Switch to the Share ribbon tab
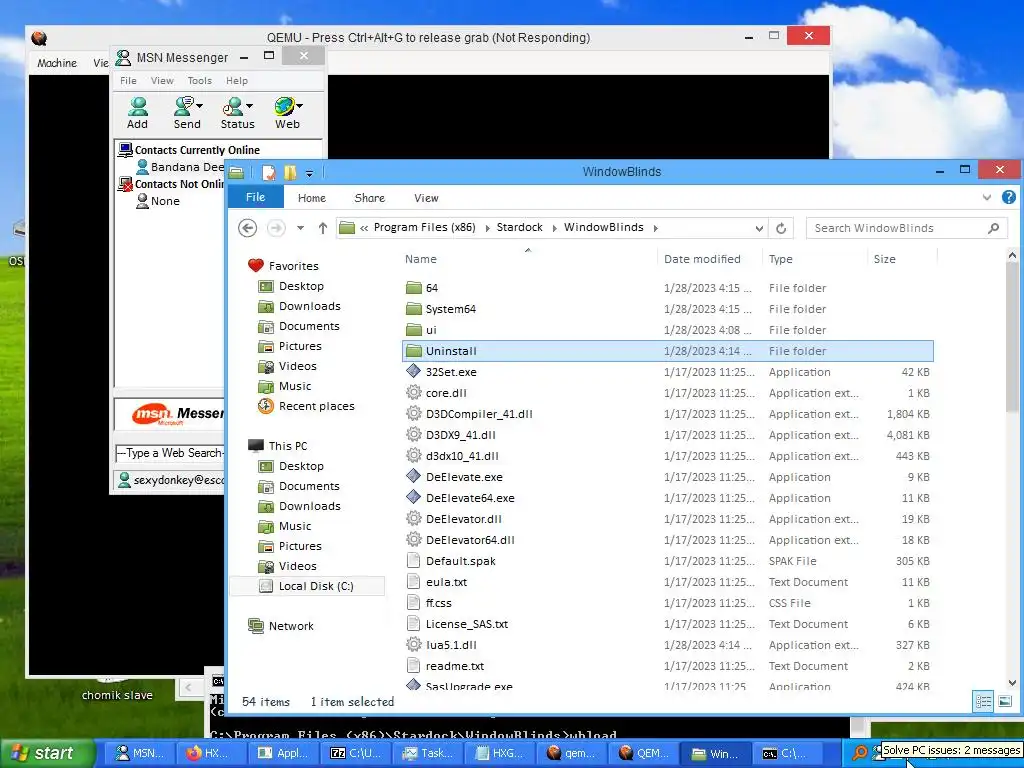The height and width of the screenshot is (768, 1024). pos(369,198)
